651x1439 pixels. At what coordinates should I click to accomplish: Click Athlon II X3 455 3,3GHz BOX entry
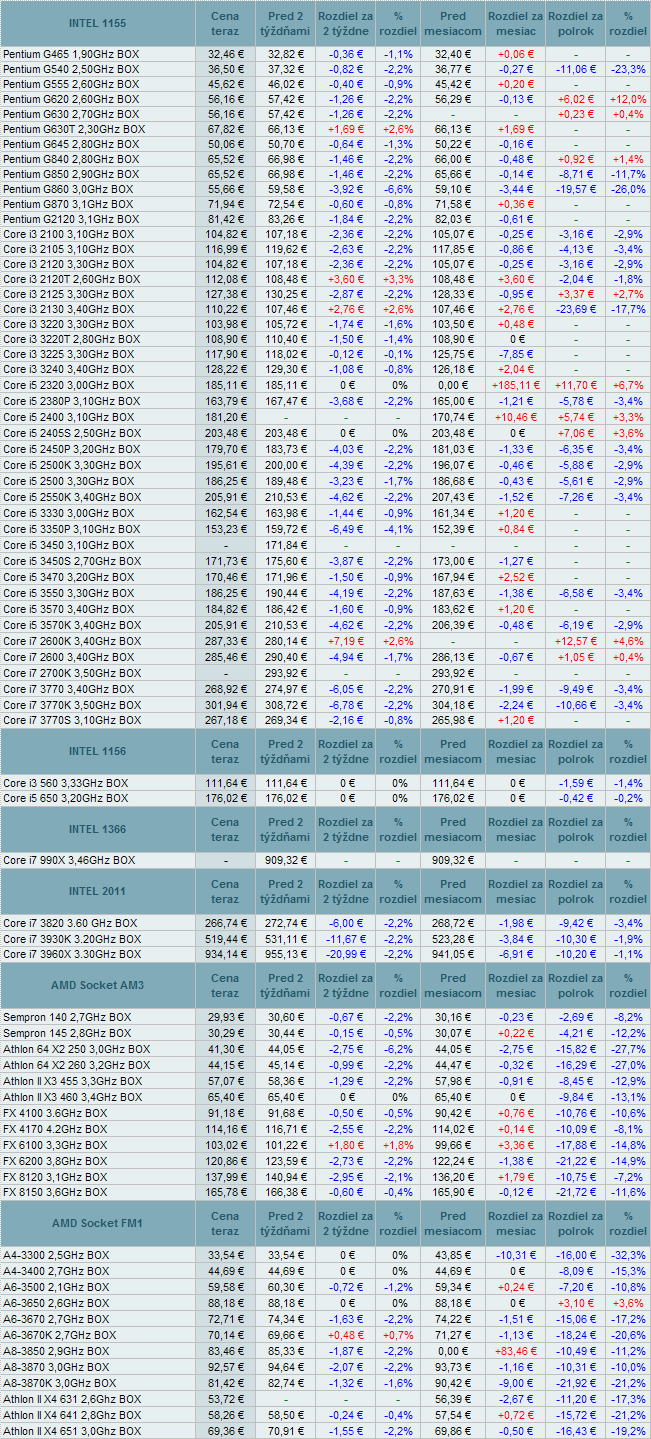point(73,1081)
